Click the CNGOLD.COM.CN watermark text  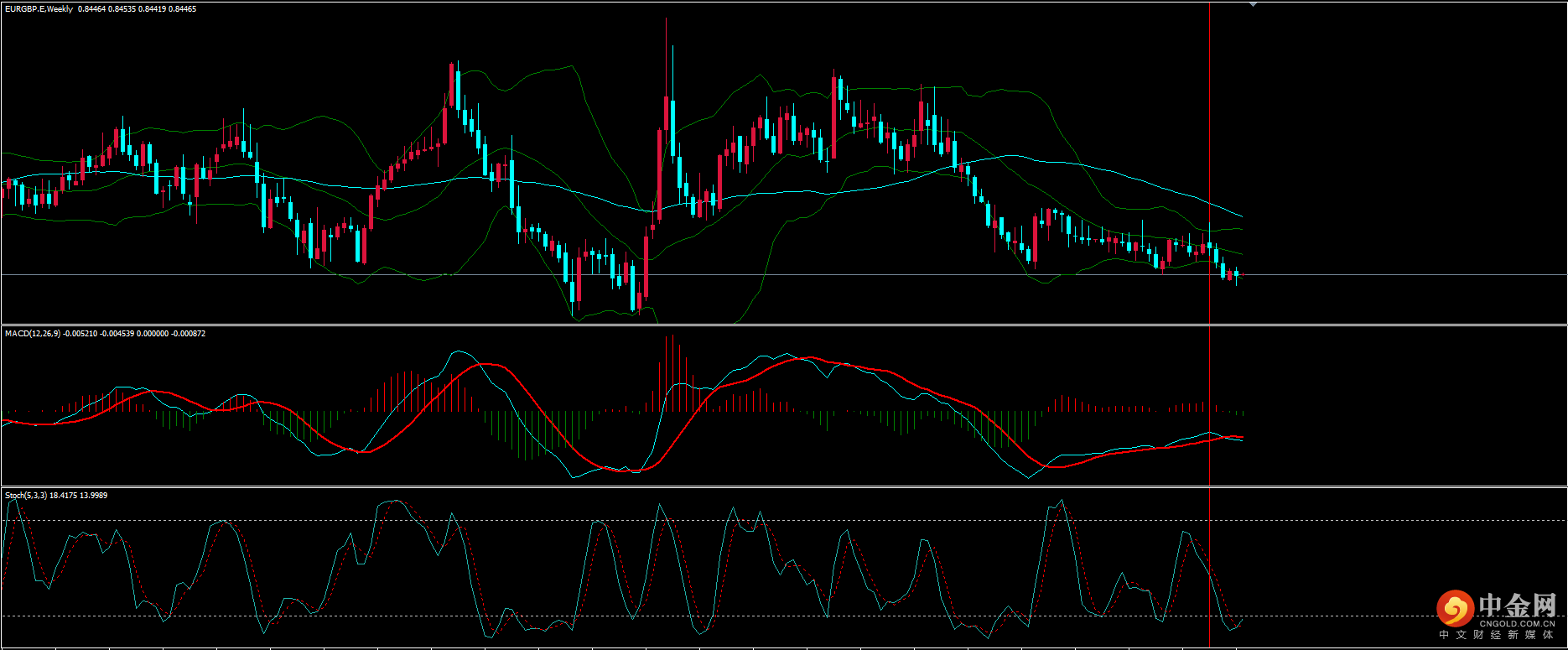(1517, 623)
